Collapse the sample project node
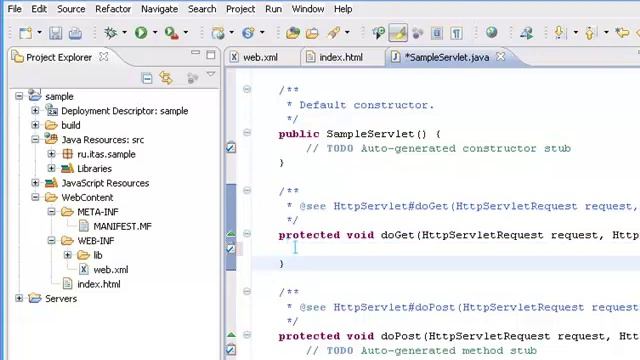Viewport: 640px width, 360px height. click(x=19, y=96)
